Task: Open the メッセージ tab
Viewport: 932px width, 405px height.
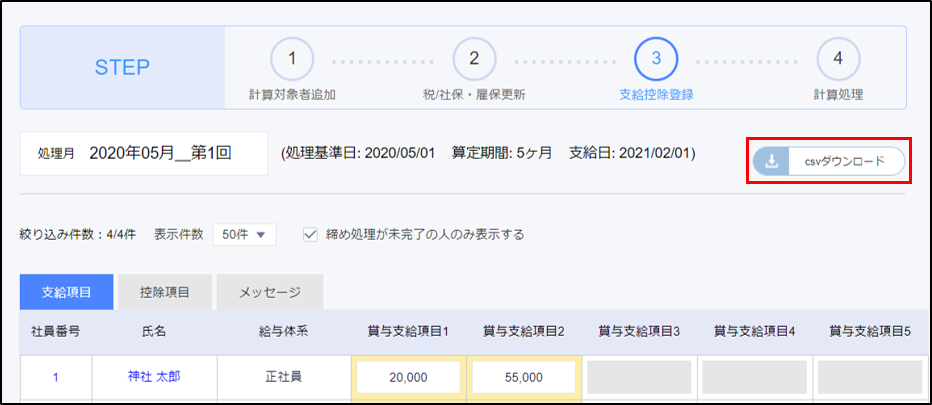Action: pyautogui.click(x=269, y=292)
